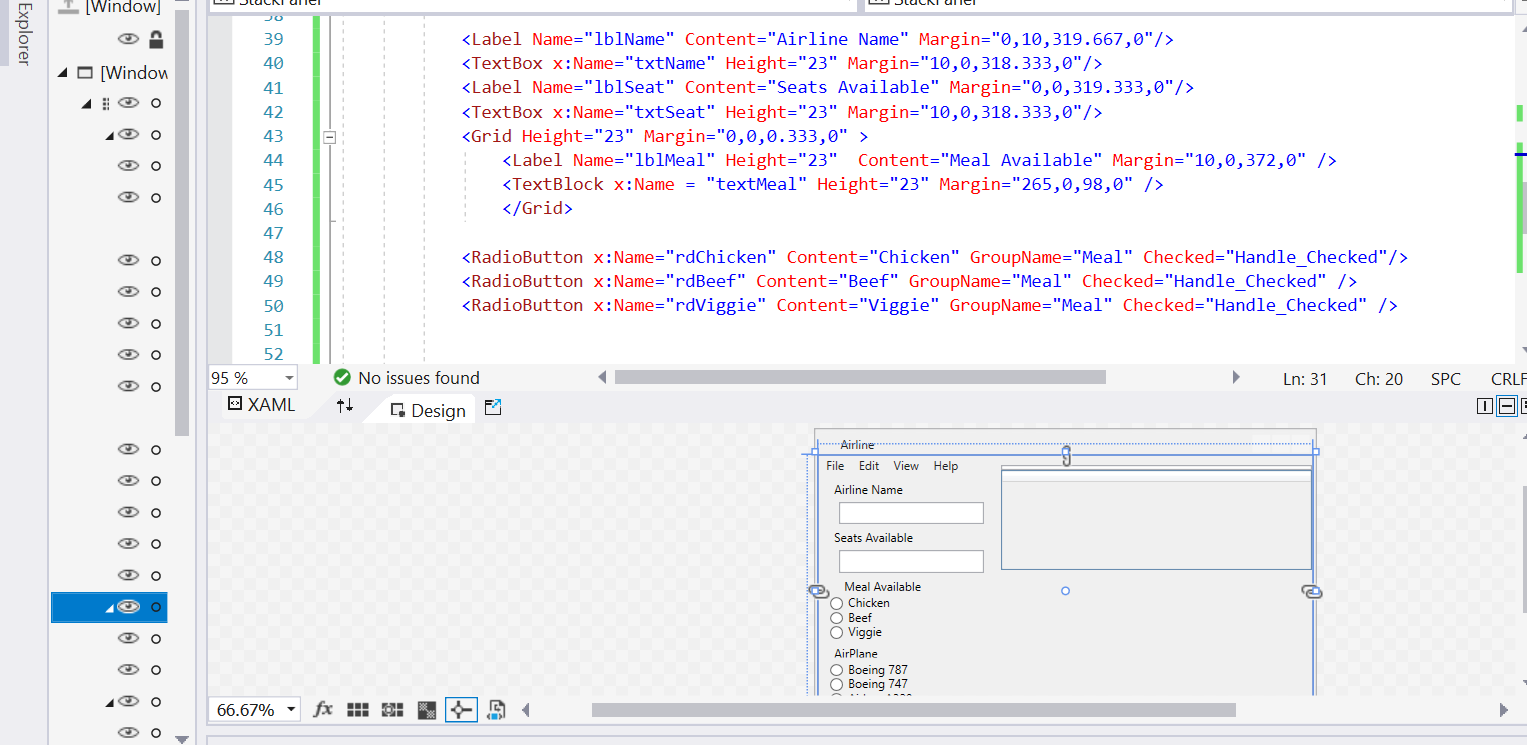
Task: Pop out the XAML view into new window
Action: (493, 407)
